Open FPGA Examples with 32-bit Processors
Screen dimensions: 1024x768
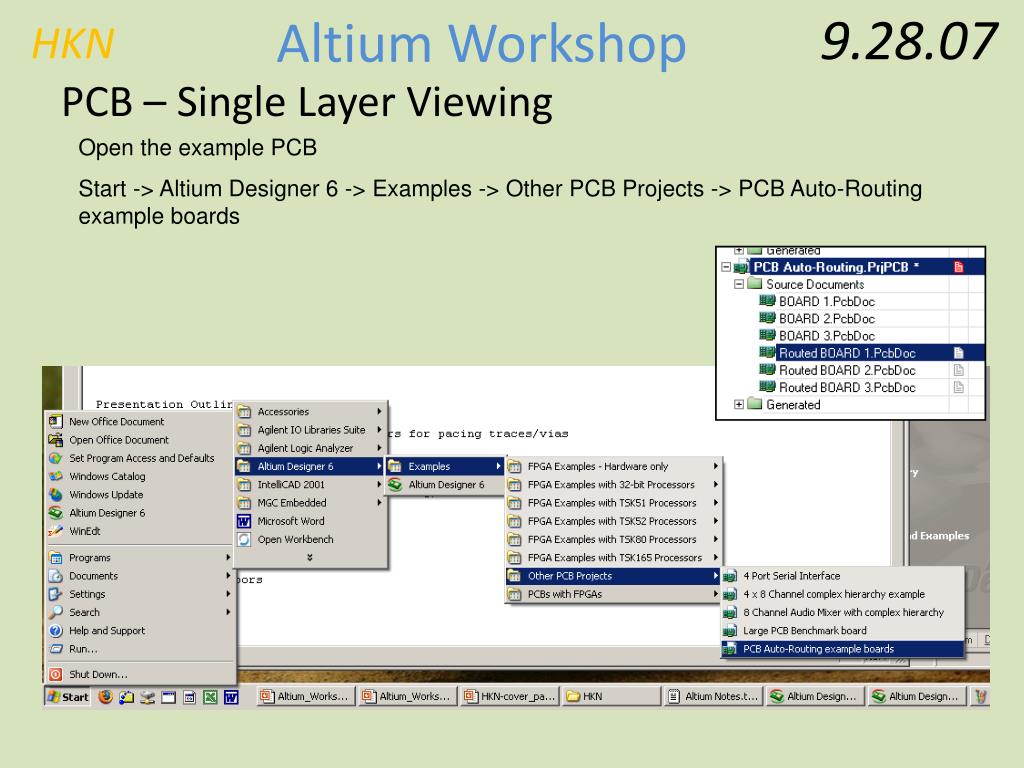(x=614, y=485)
